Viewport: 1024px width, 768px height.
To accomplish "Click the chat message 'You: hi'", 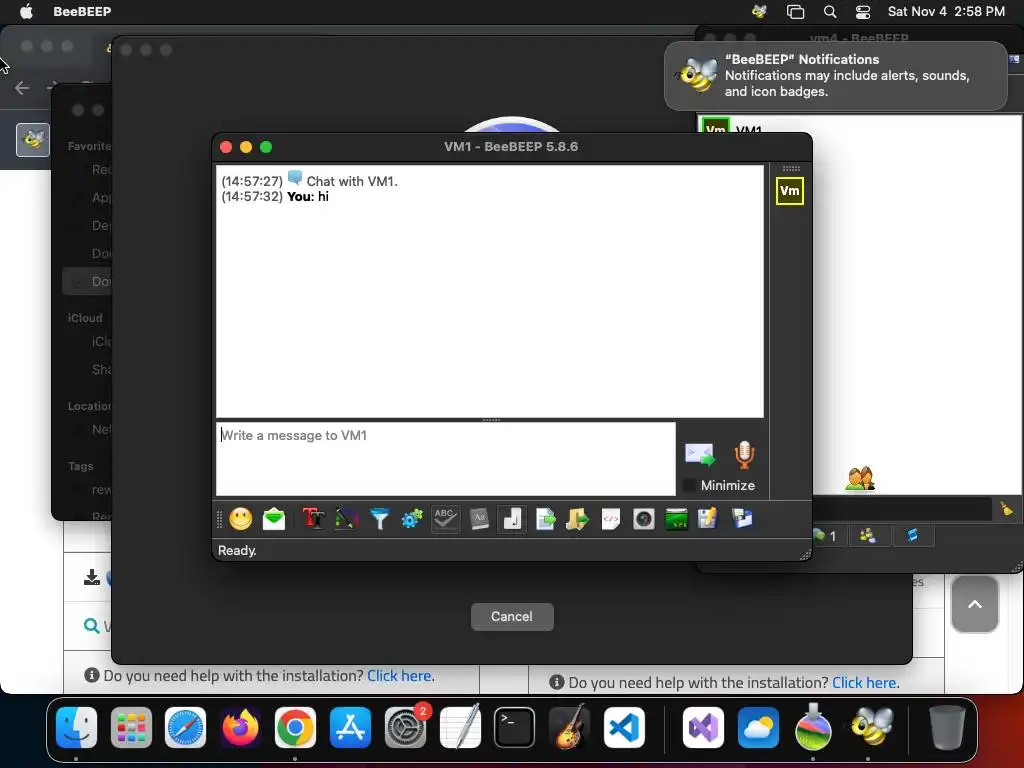I will (308, 197).
